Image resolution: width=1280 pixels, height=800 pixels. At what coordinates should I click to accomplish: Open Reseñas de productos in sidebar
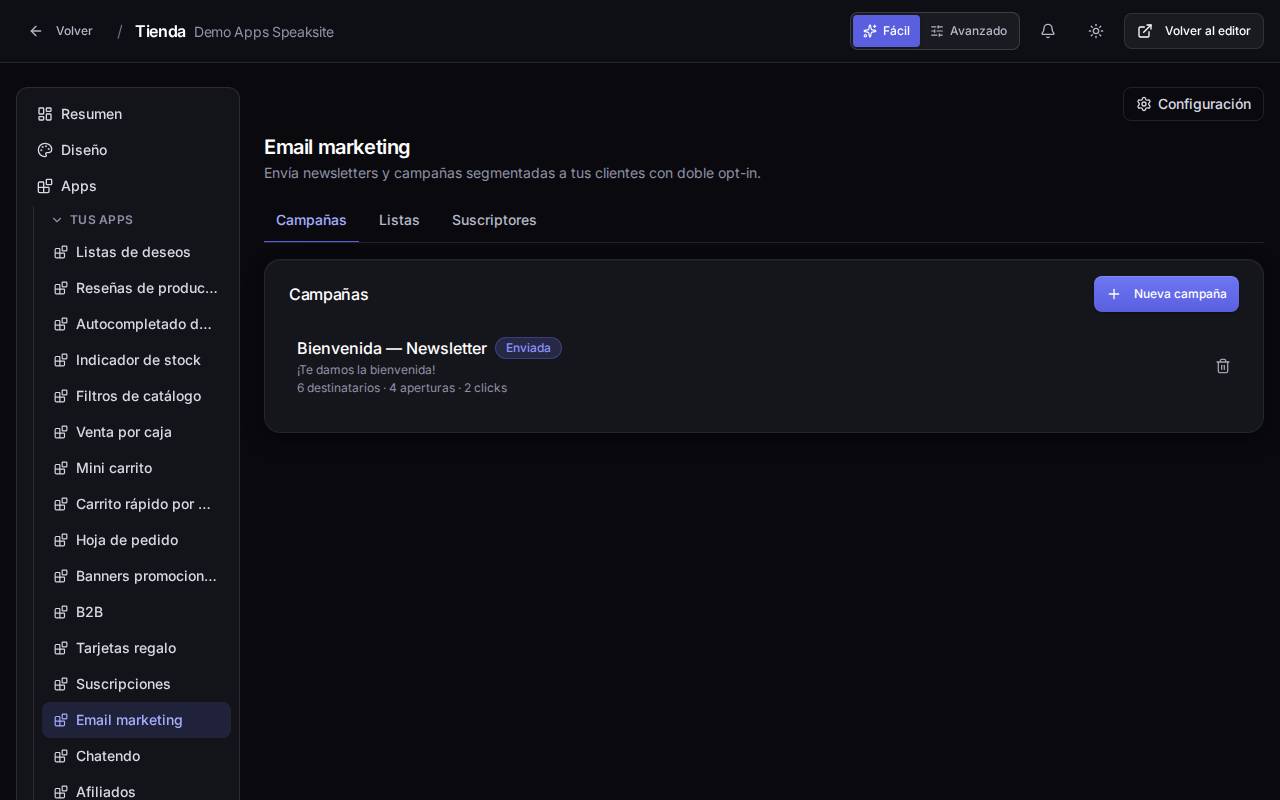pos(136,288)
